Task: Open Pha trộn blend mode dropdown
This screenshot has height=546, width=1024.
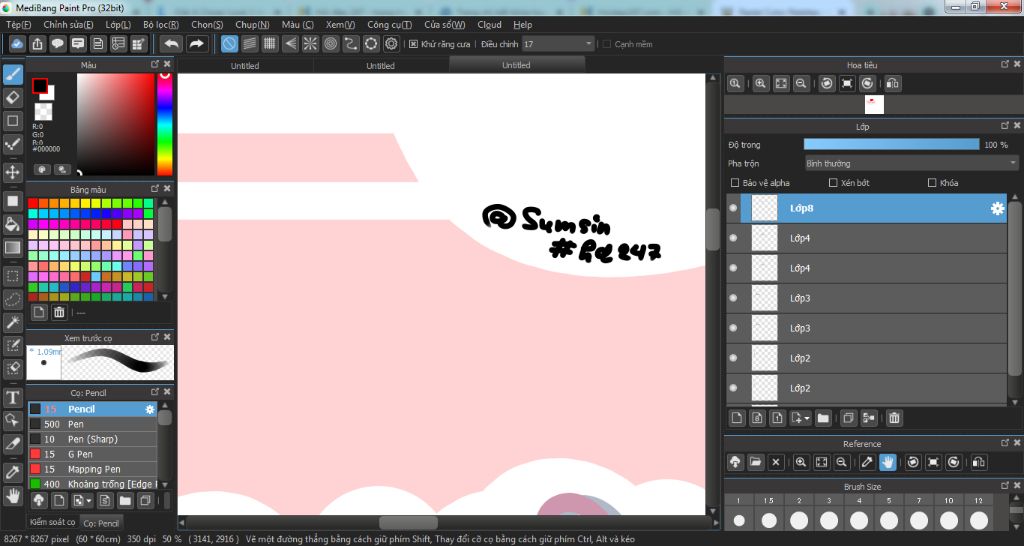Action: pos(911,163)
